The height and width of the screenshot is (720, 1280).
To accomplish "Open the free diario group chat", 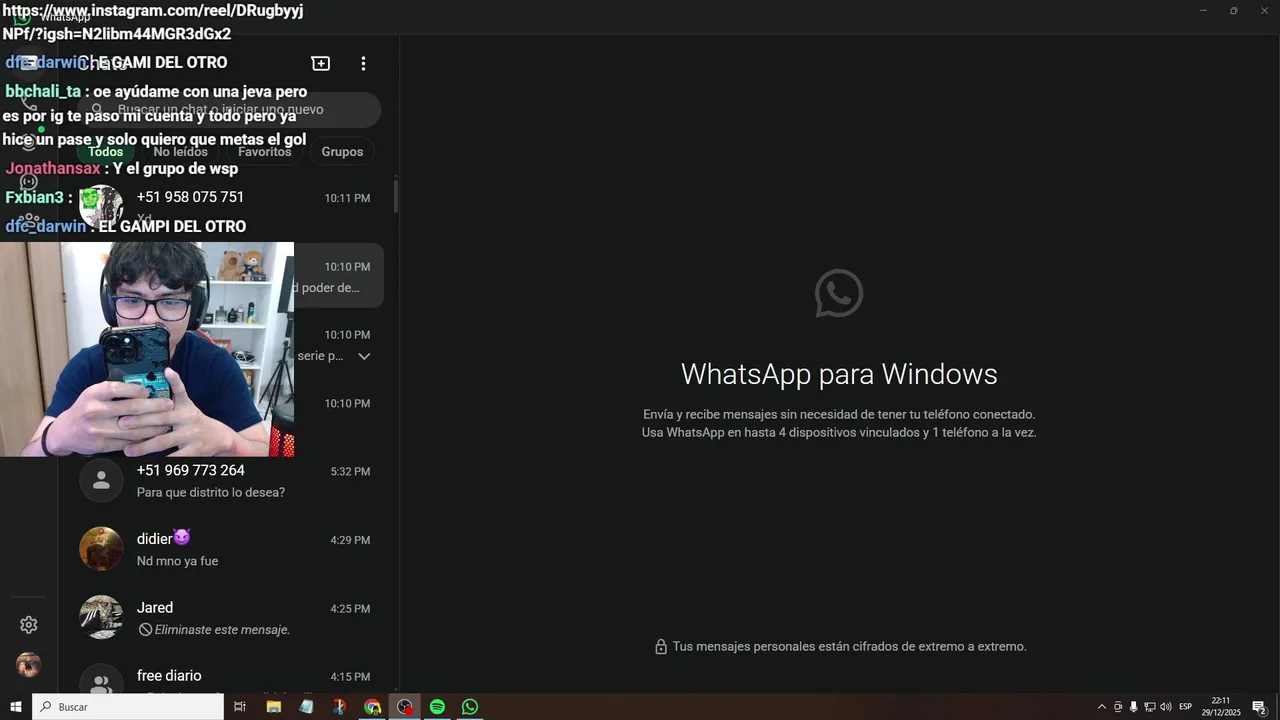I will pos(230,677).
